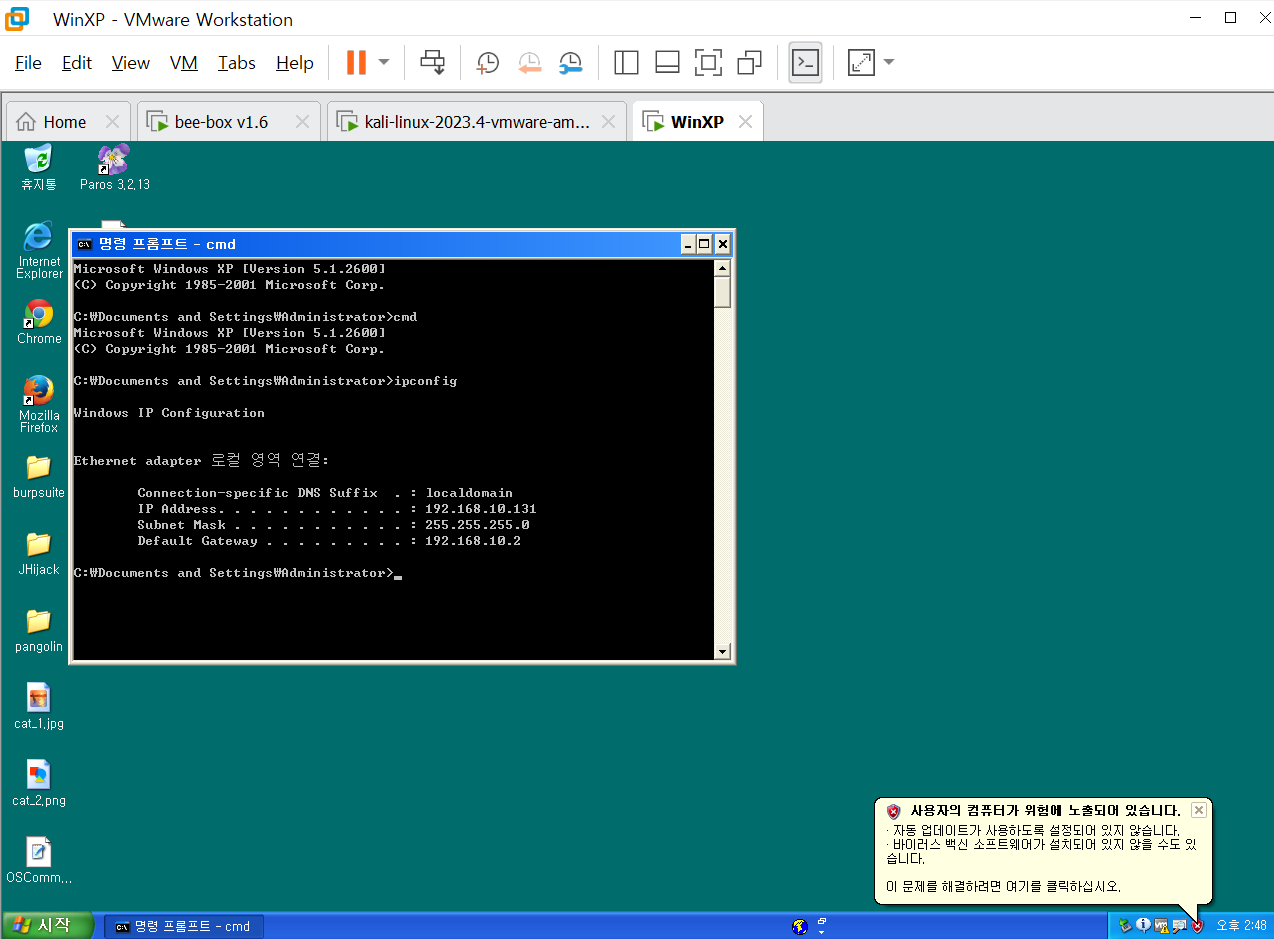Click cmd window scrollbar down arrow
Image resolution: width=1274 pixels, height=939 pixels.
pyautogui.click(x=723, y=652)
